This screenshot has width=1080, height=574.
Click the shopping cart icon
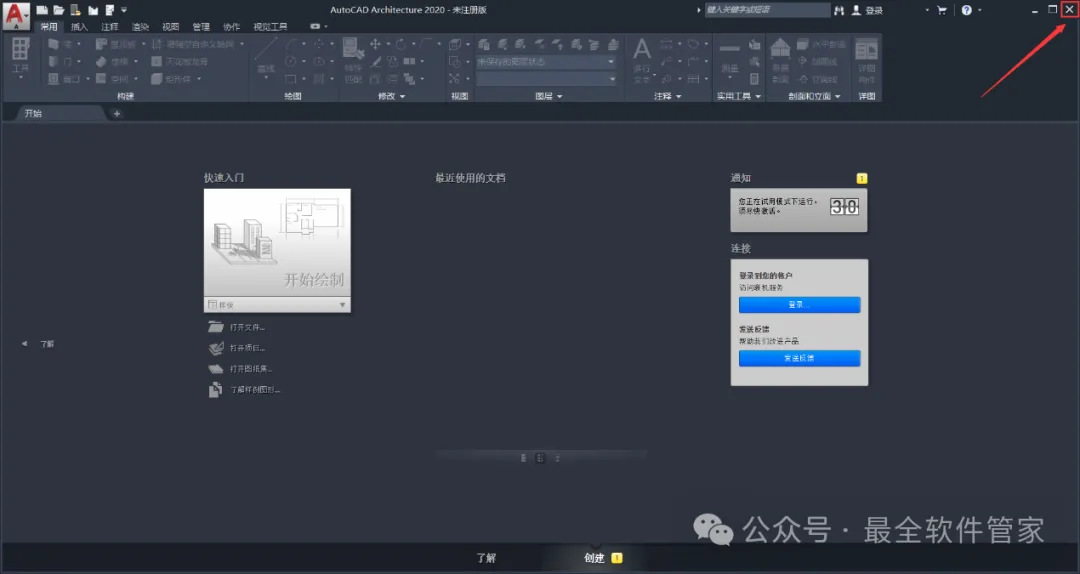[x=942, y=10]
